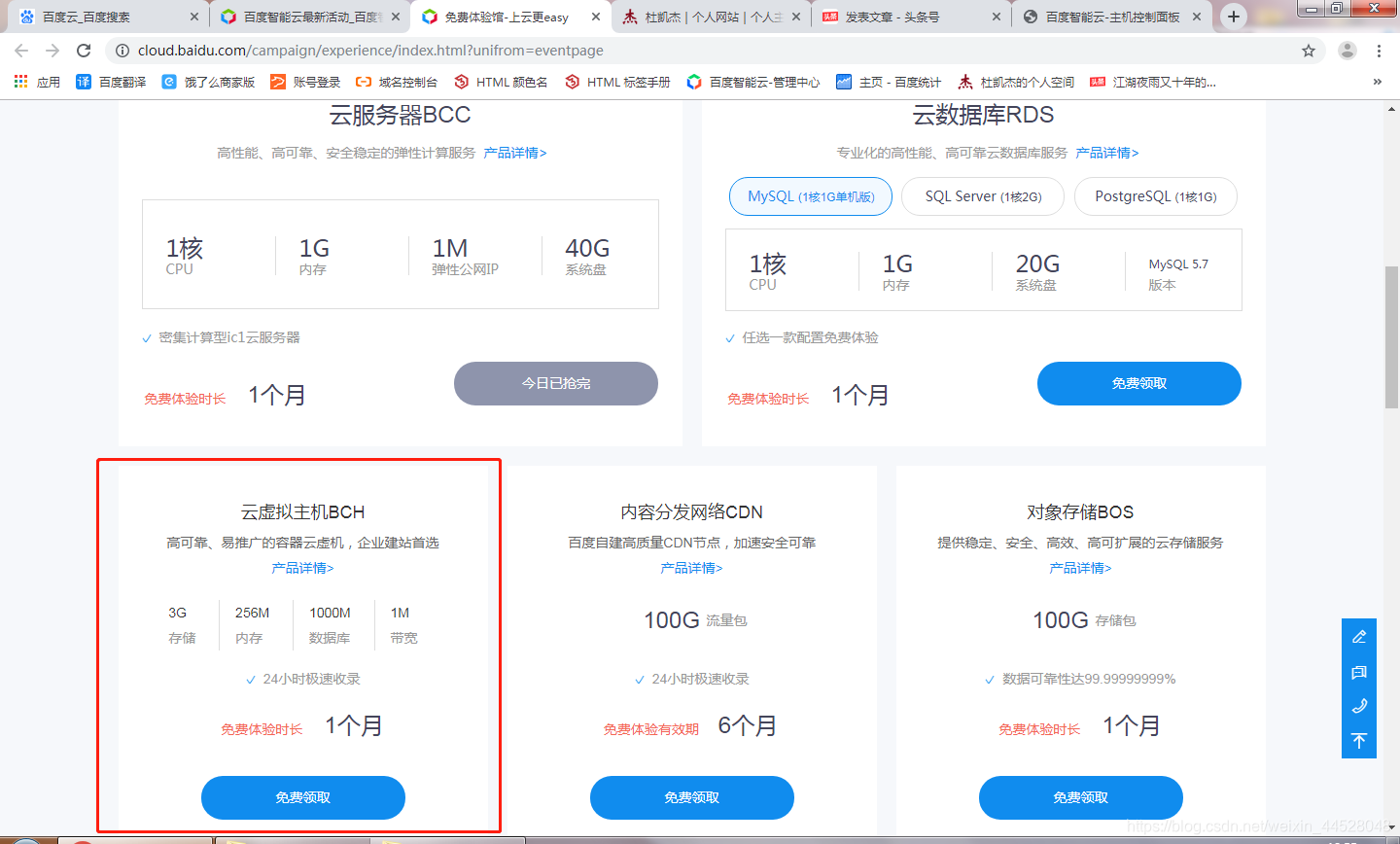Close the 百度云_百度搜索 tab
This screenshot has height=844, width=1400.
tap(194, 17)
